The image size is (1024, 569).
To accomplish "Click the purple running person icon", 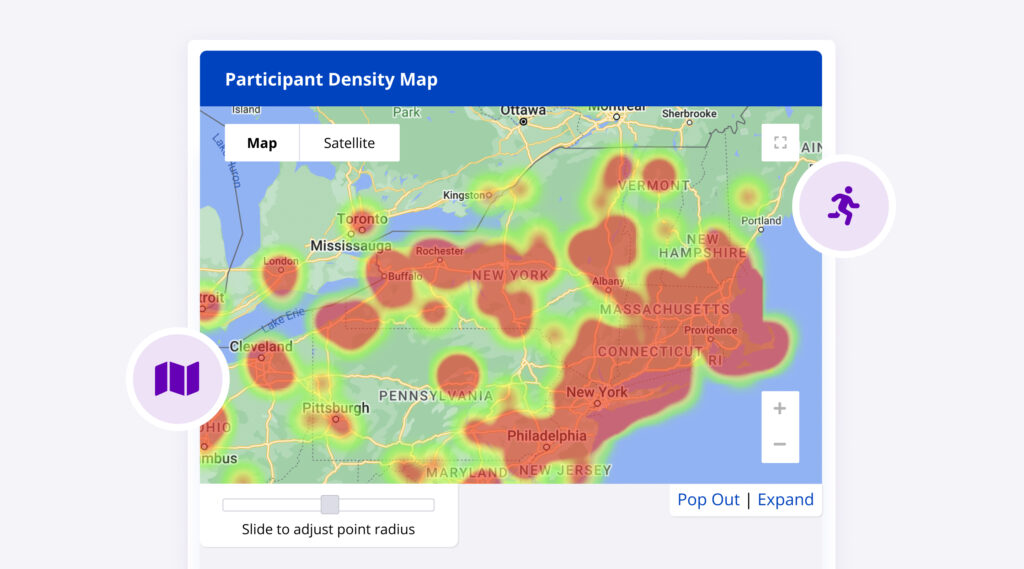I will click(844, 206).
